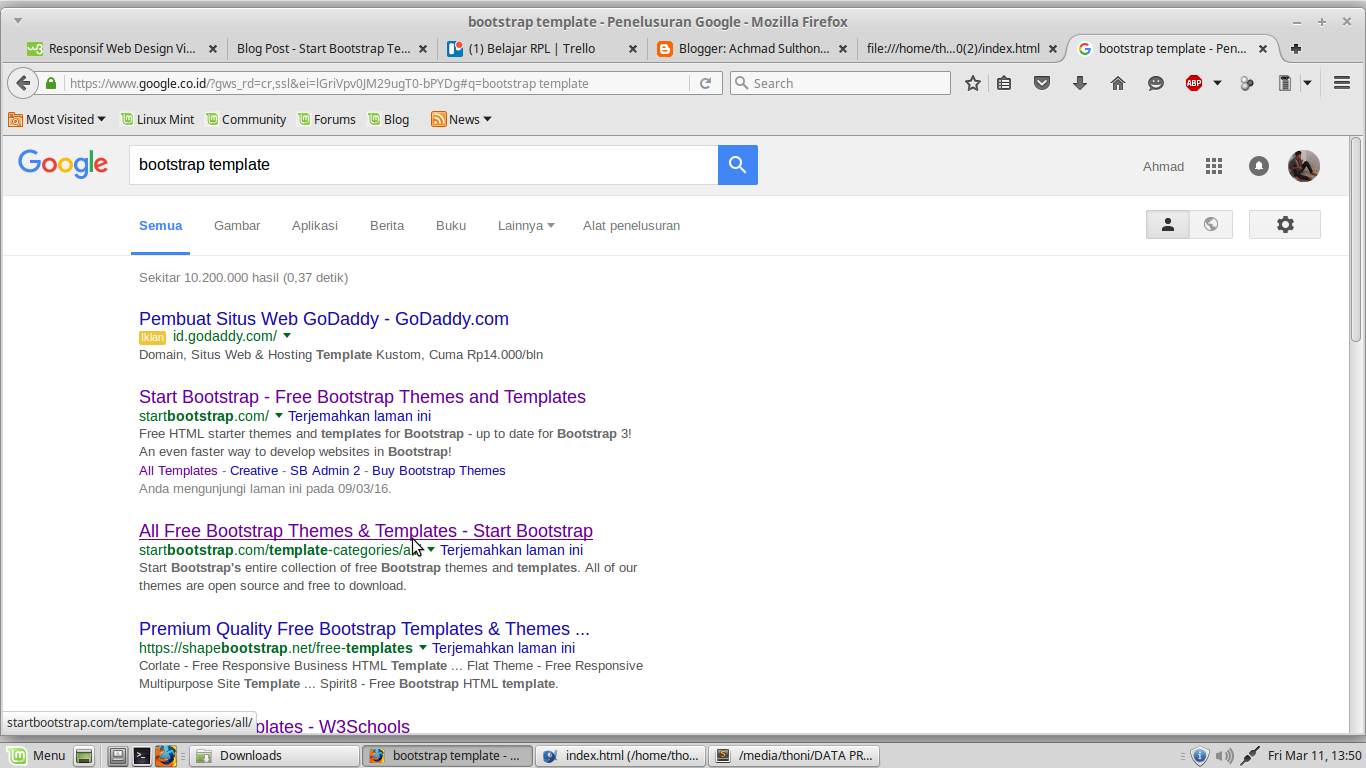1366x768 pixels.
Task: Switch to Blogger: Achmad Sulthon tab
Action: (x=752, y=48)
